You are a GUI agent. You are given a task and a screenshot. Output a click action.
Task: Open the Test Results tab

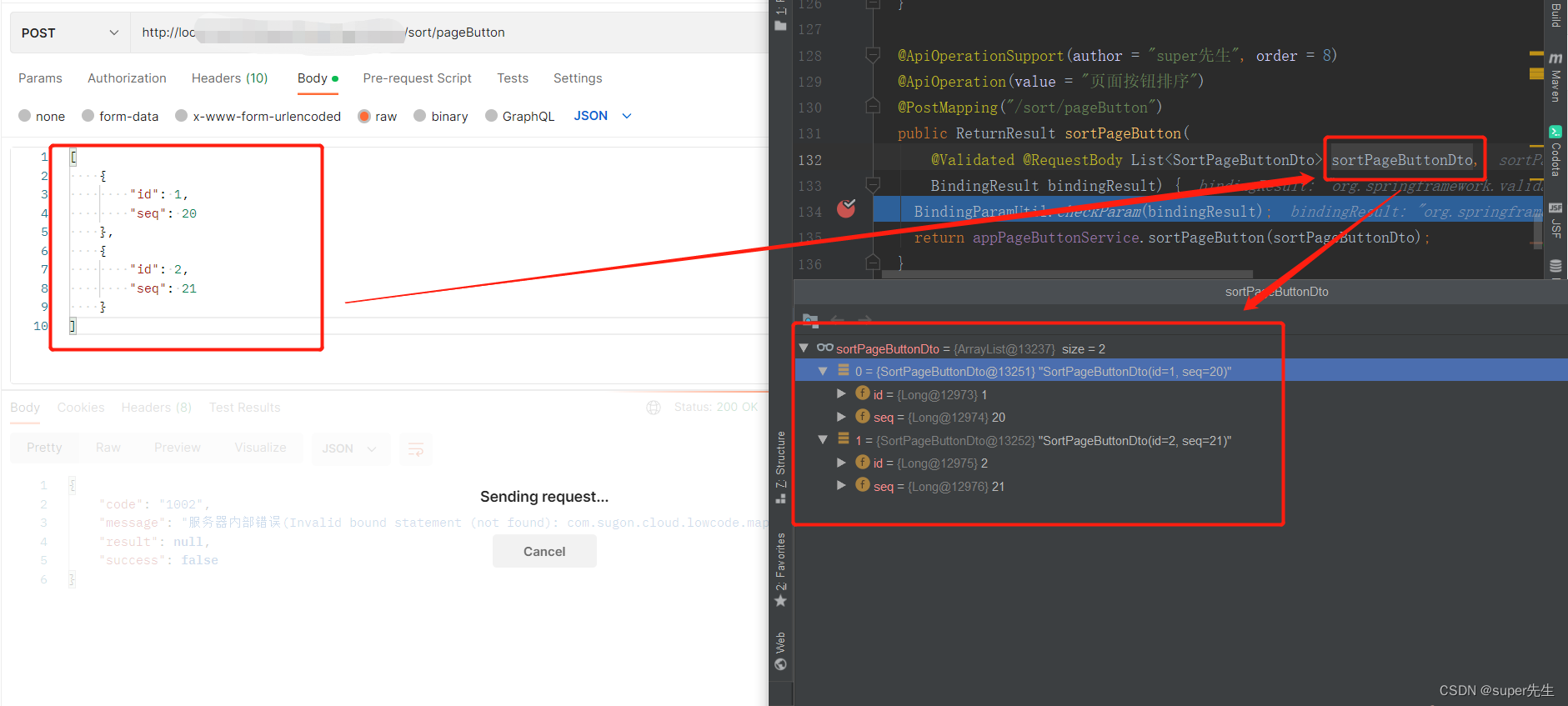point(244,408)
